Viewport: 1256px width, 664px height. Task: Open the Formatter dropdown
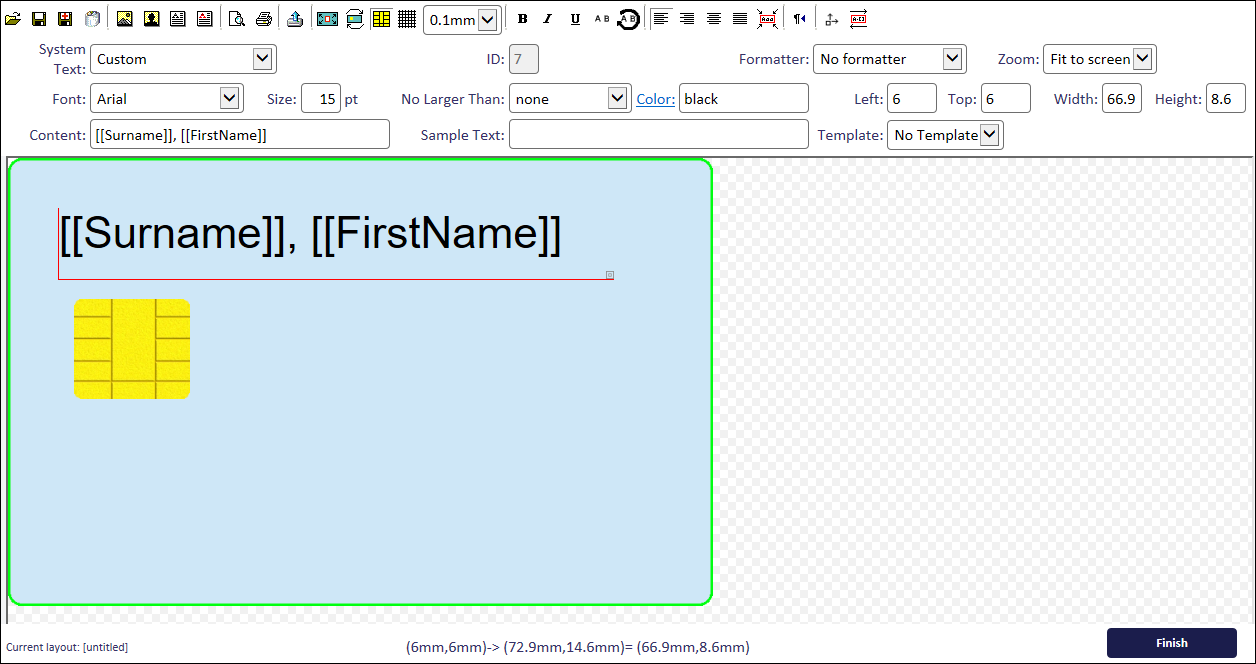(890, 59)
